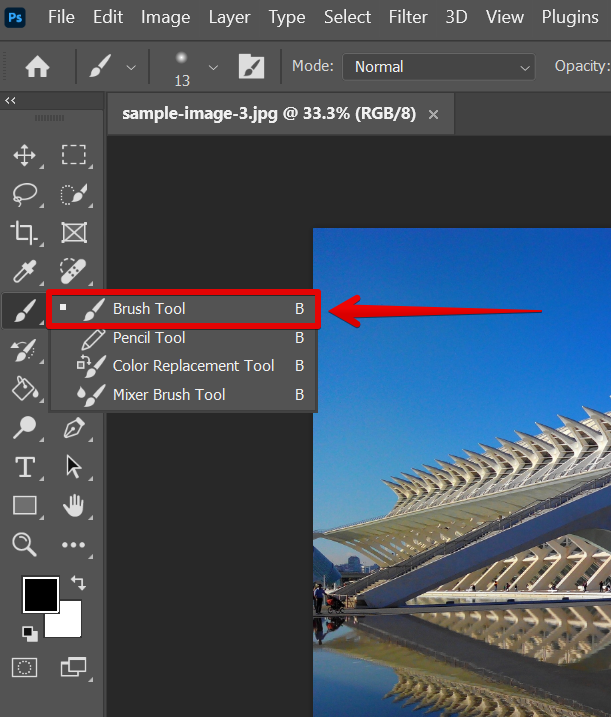Open the Type menu
Screen dimensions: 611x717
point(287,17)
